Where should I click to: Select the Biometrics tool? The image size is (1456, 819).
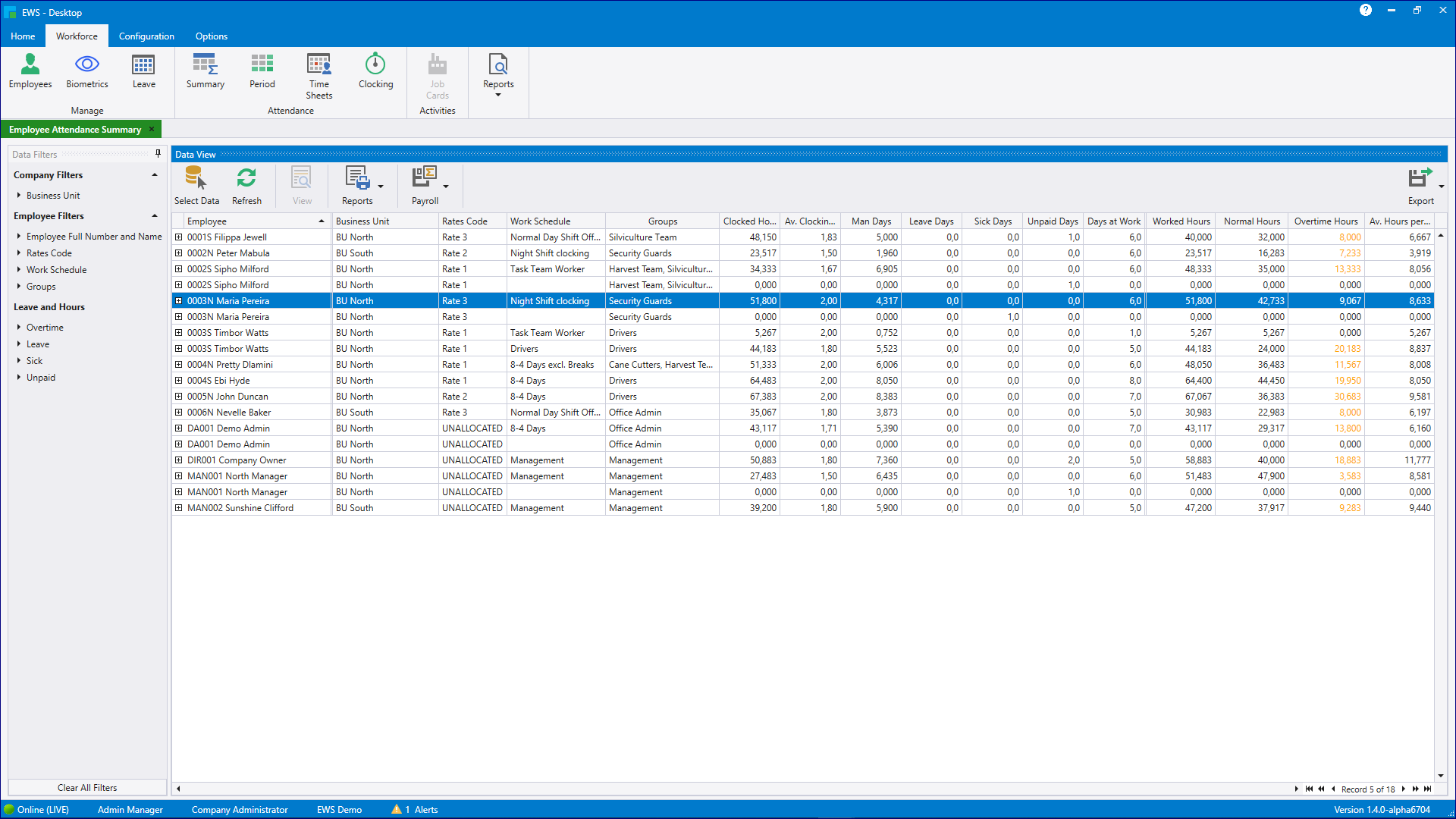[86, 72]
